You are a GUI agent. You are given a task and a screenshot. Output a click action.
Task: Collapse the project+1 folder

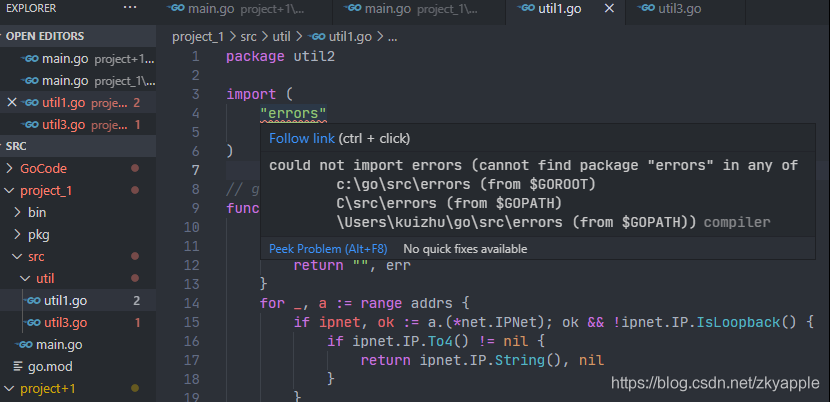tap(78, 389)
